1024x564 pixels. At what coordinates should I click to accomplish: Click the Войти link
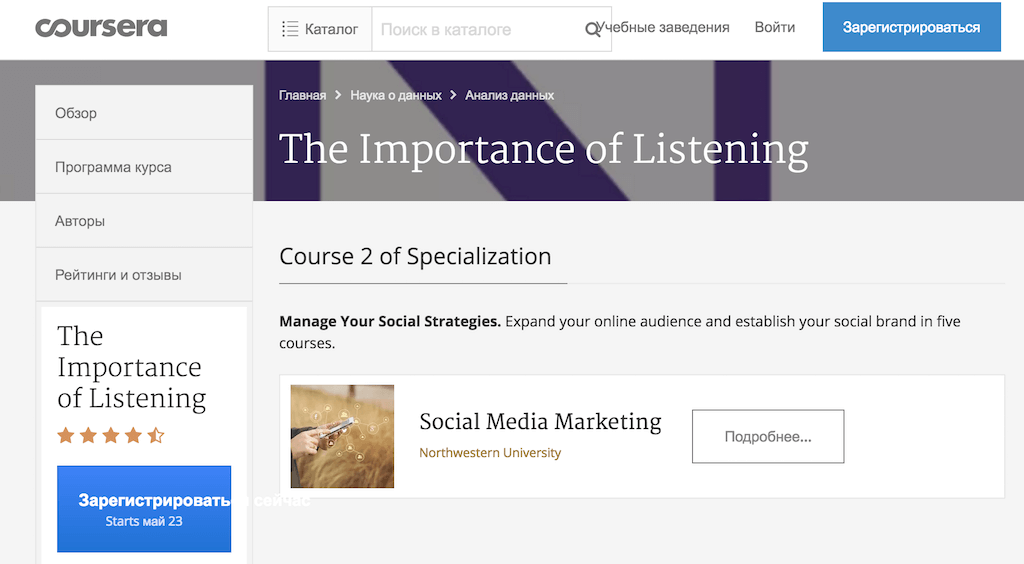[x=775, y=28]
